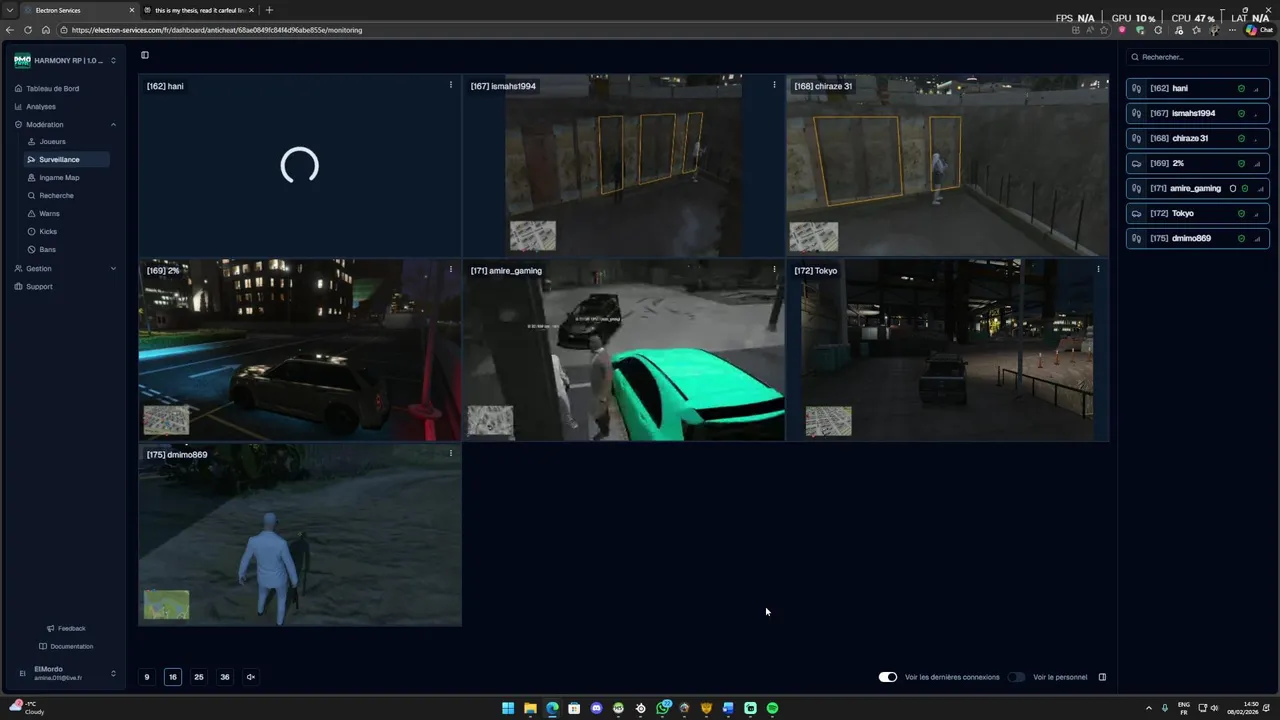The image size is (1280, 720).
Task: Select [167] ismahs1994 in player list
Action: click(x=1197, y=114)
